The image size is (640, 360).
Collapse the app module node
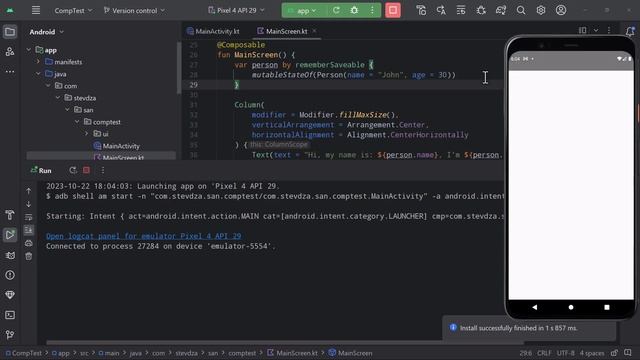[29, 50]
